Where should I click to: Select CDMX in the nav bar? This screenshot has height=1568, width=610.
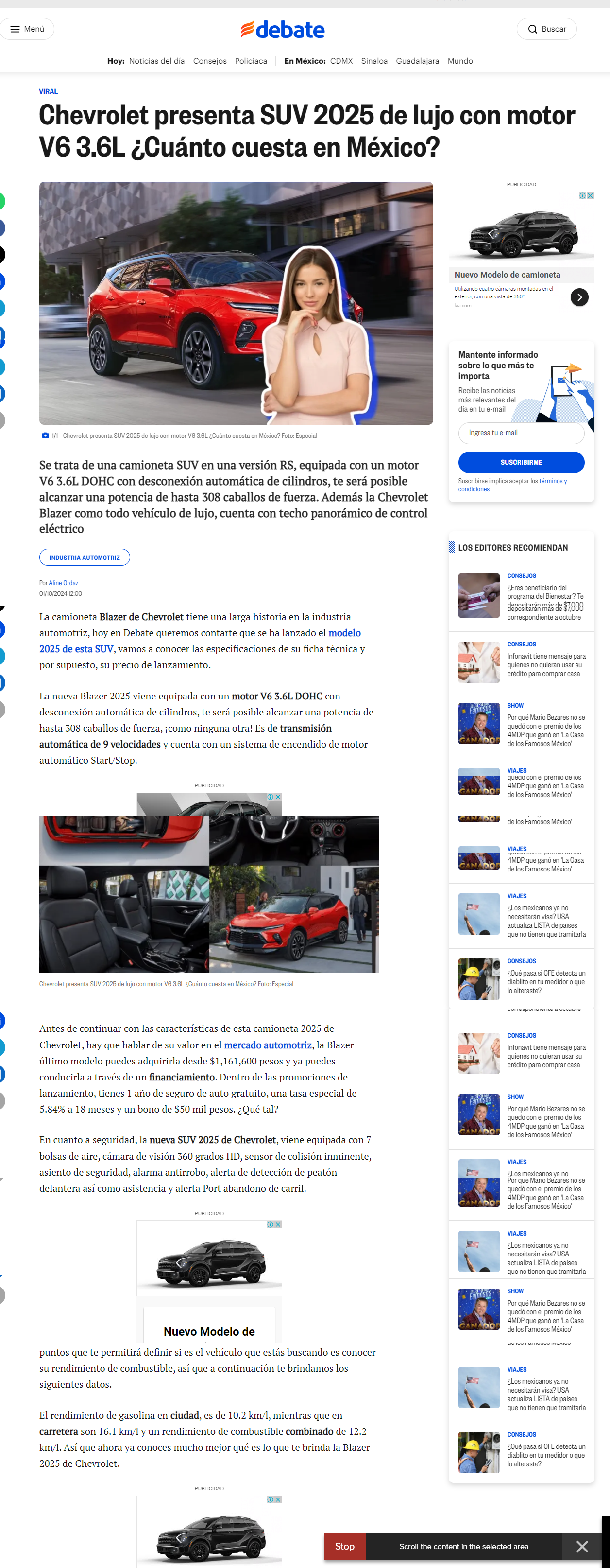point(341,61)
